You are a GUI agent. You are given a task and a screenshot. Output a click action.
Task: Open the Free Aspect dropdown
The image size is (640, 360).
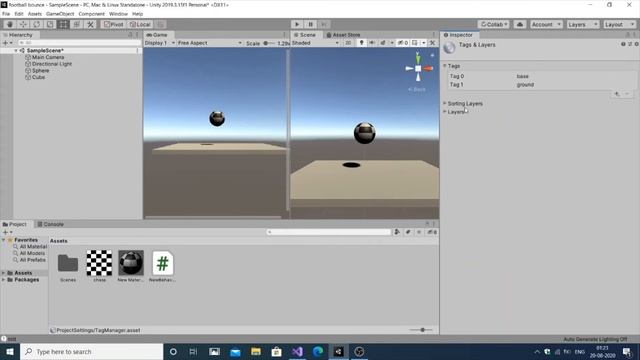click(210, 43)
